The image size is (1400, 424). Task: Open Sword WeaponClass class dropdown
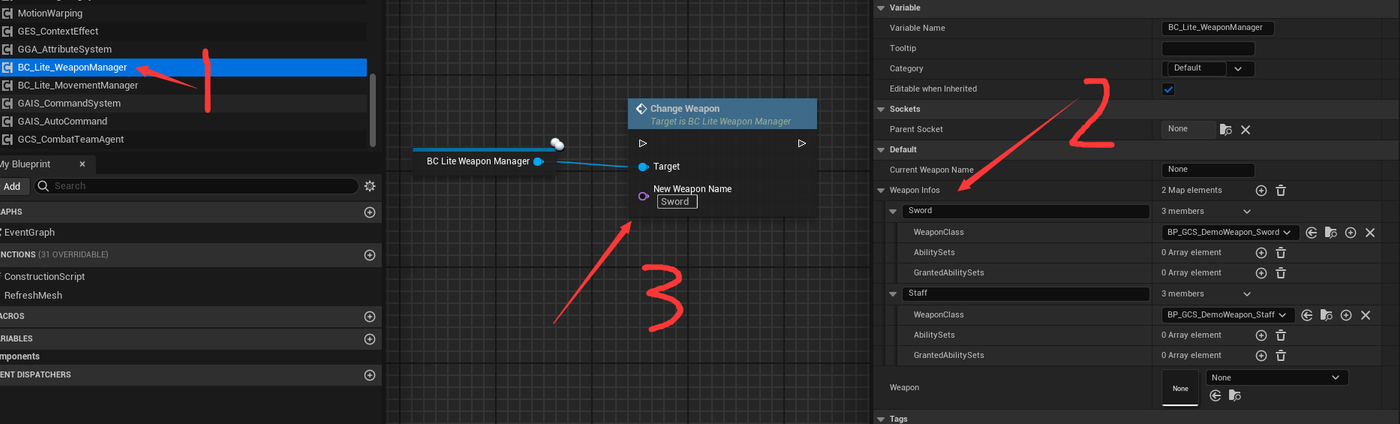coord(1231,232)
